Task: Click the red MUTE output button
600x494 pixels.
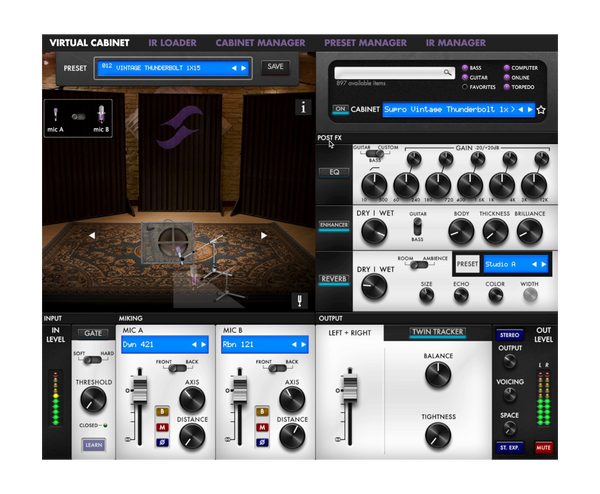Action: [543, 448]
